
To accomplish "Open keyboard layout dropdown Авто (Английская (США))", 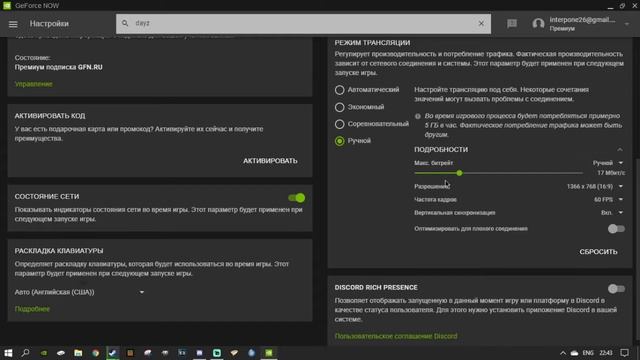I will [x=80, y=292].
